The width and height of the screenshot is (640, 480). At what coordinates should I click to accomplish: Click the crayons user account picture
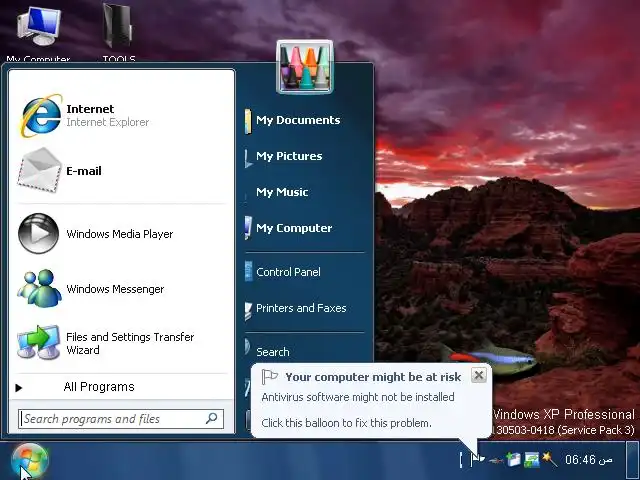305,67
